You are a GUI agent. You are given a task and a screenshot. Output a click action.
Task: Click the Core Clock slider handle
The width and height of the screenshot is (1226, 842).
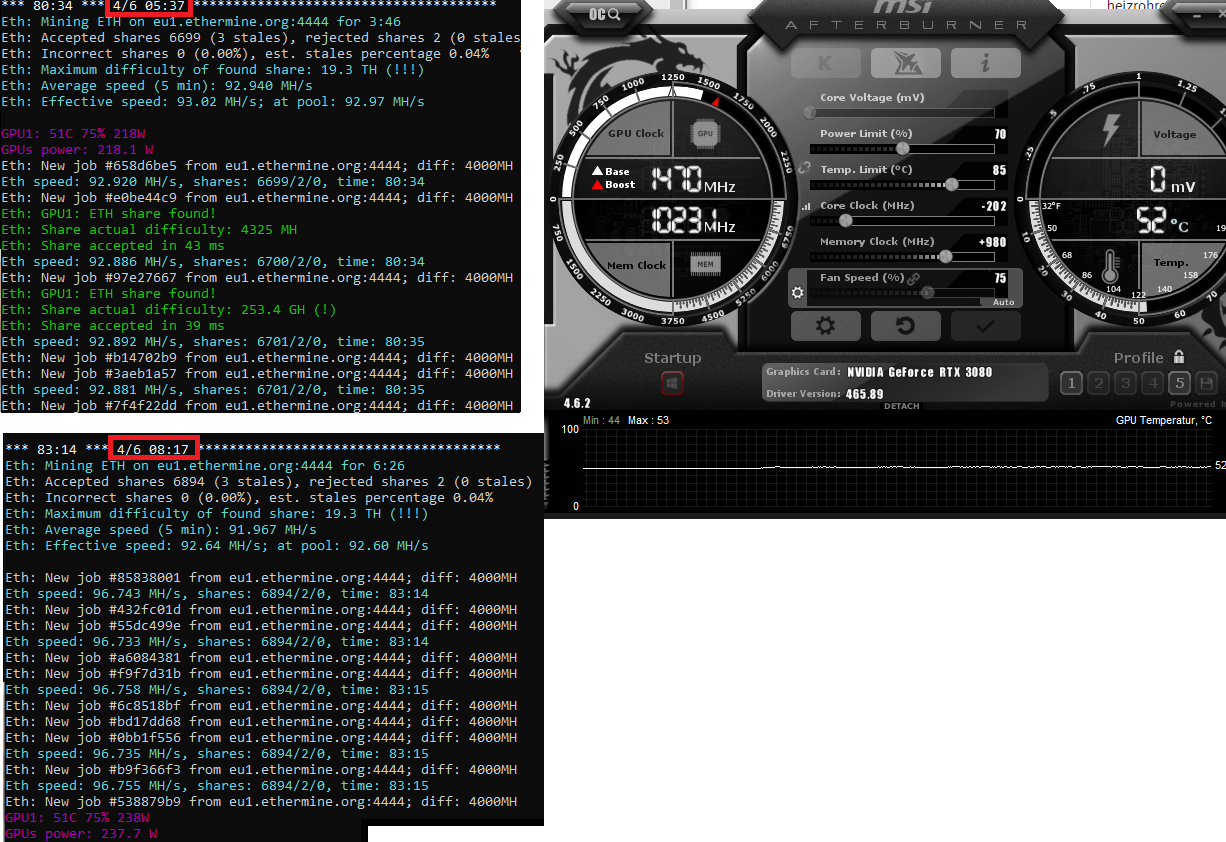[845, 220]
